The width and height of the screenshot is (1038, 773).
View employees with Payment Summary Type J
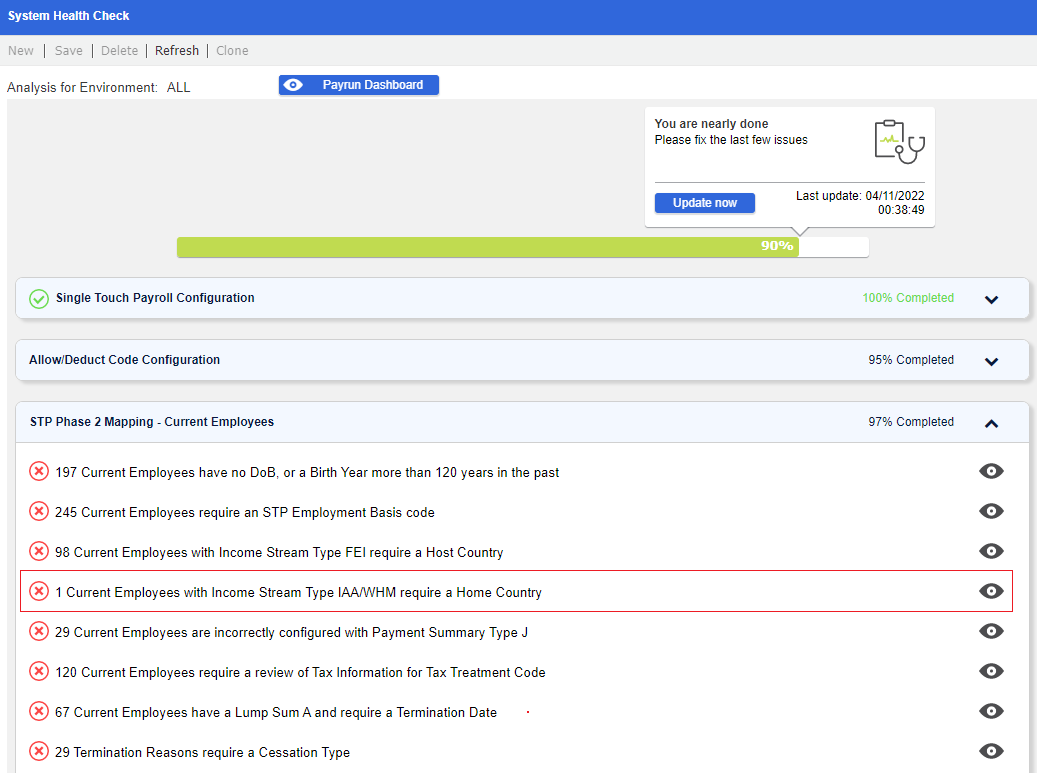[991, 631]
